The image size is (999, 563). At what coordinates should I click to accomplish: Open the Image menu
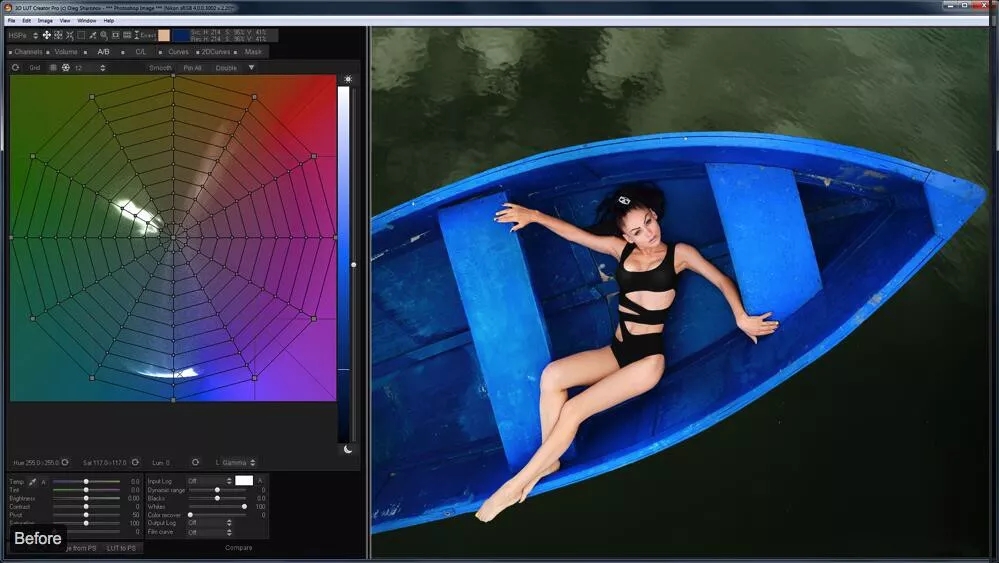[45, 20]
